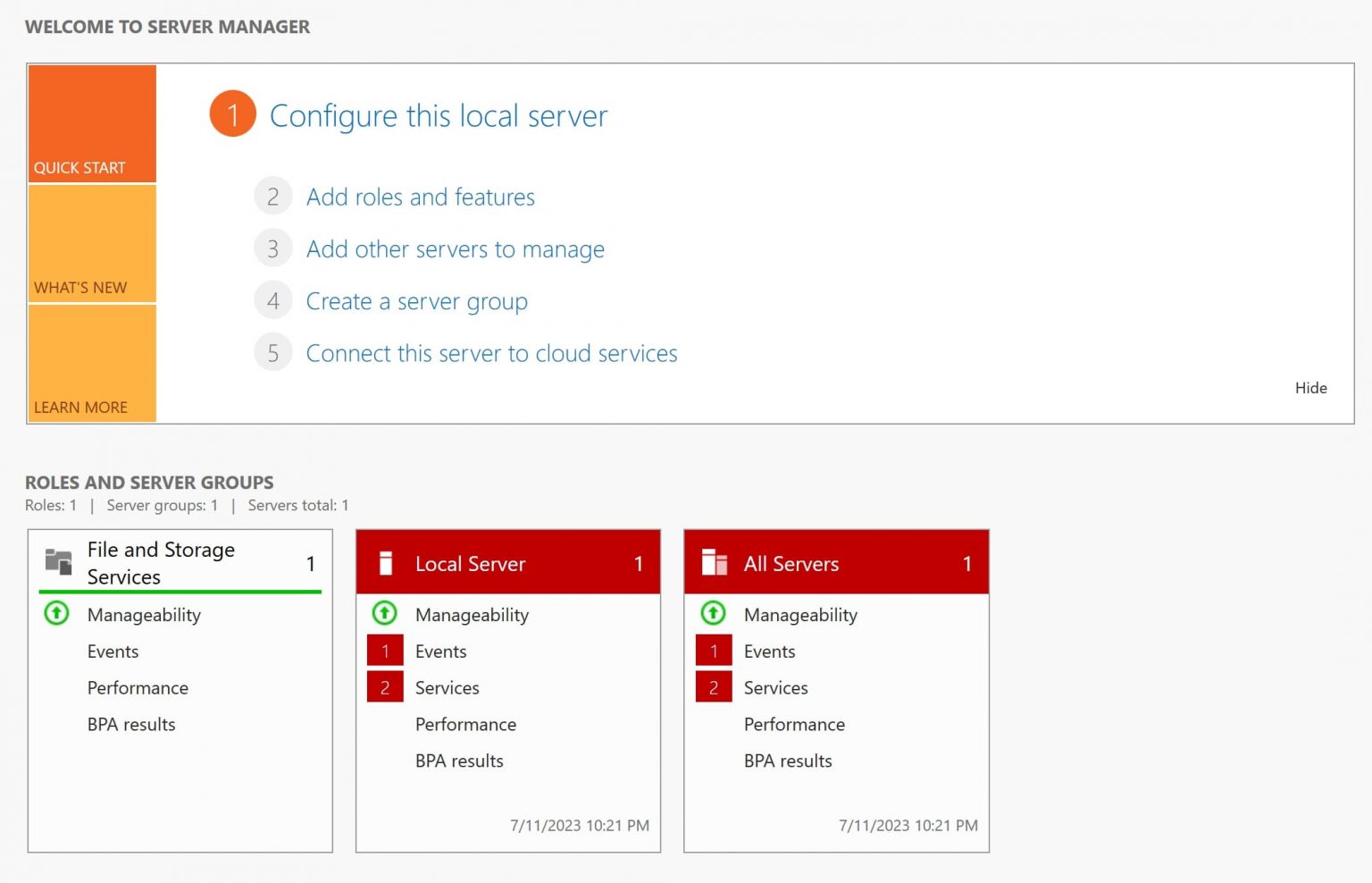Screen dimensions: 1372x883
Task: Open the red Services badge on All Servers
Action: [x=714, y=687]
